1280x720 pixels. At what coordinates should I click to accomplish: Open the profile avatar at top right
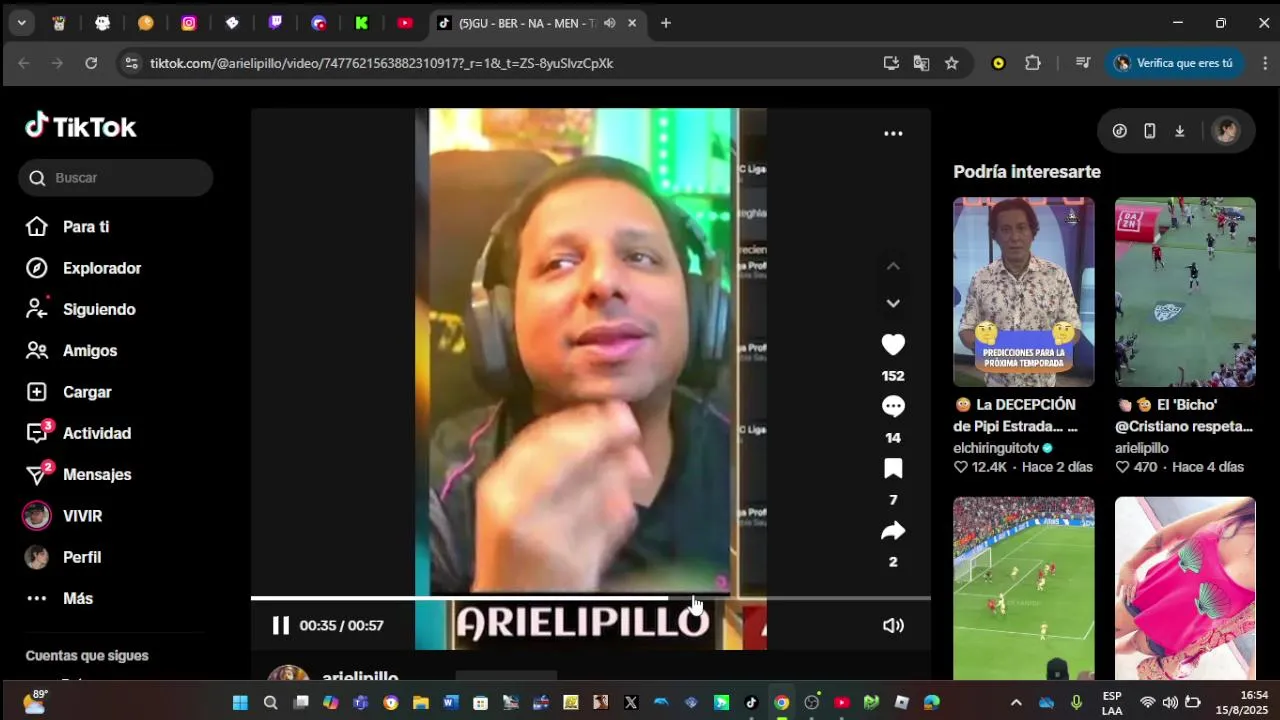click(1226, 131)
